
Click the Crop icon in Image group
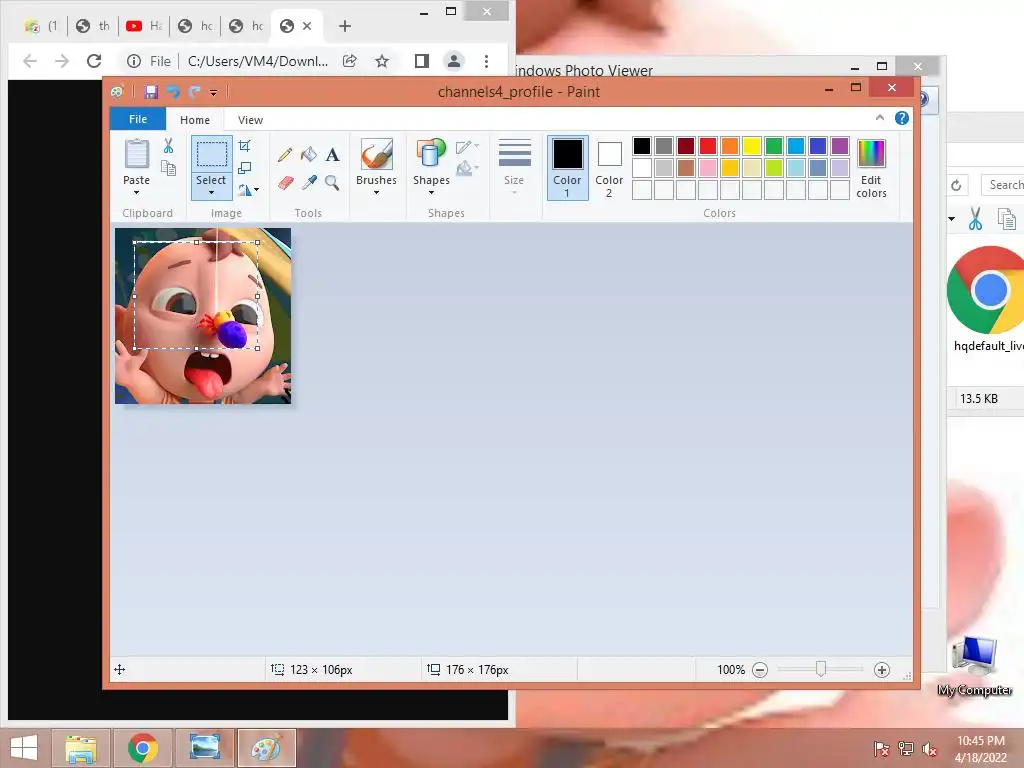[245, 146]
